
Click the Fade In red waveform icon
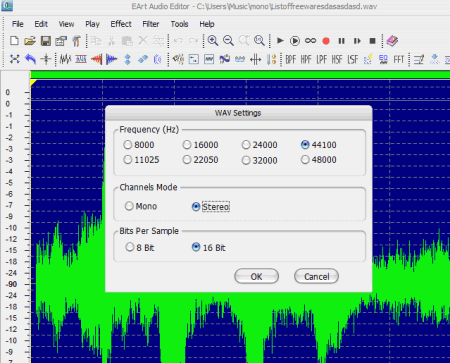pyautogui.click(x=96, y=59)
